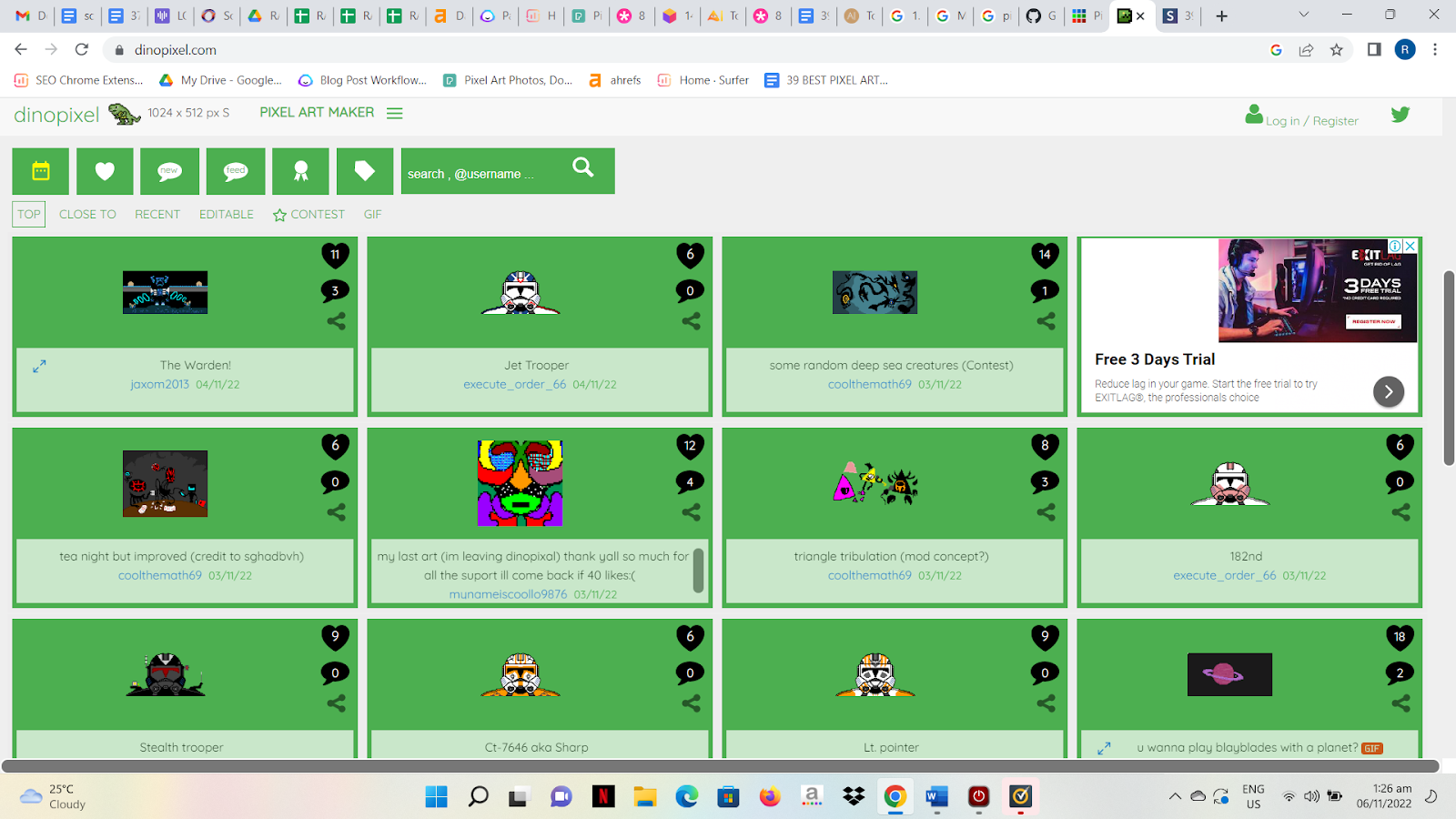Open Microsoft Word from the taskbar
Screen dimensions: 1456x819
pos(936,797)
